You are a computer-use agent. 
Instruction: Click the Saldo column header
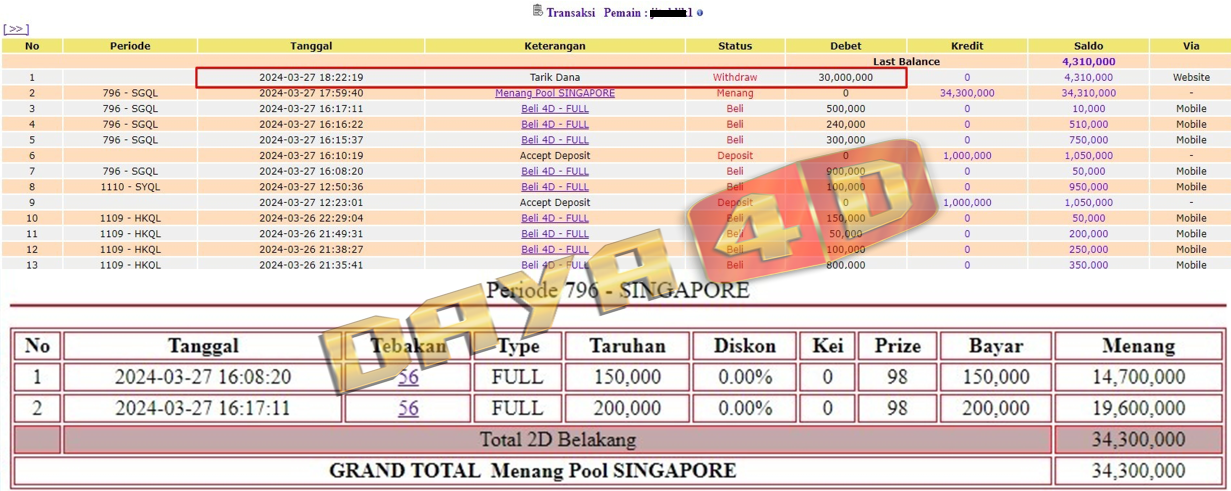tap(1088, 46)
